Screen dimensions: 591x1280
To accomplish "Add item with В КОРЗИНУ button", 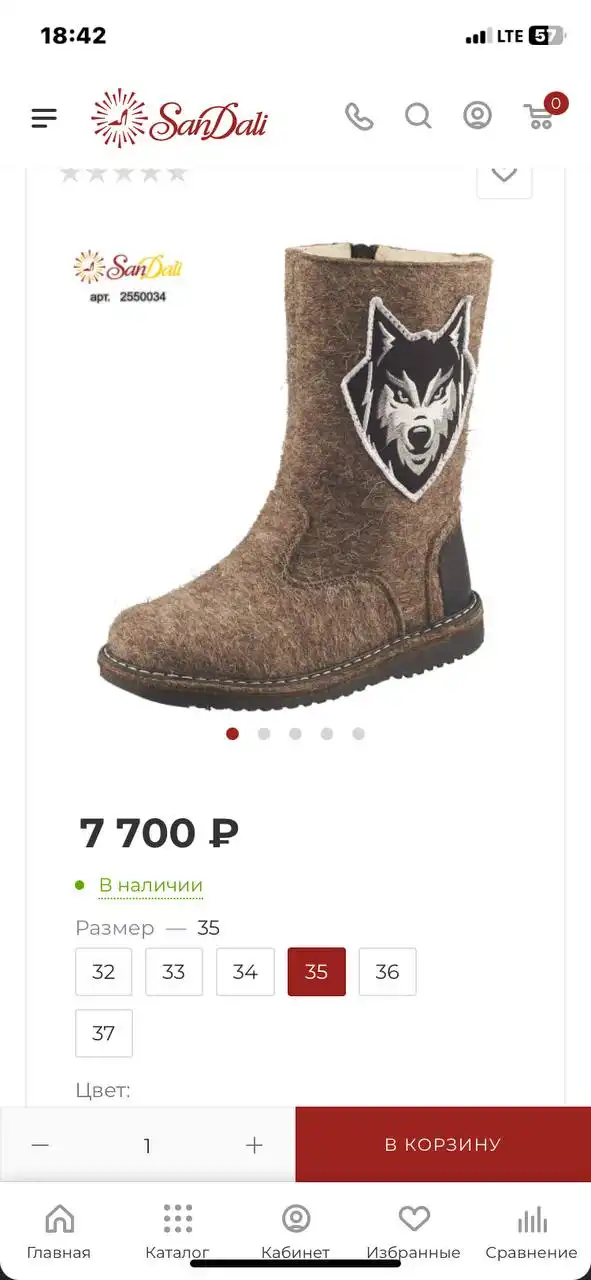I will pos(443,1145).
